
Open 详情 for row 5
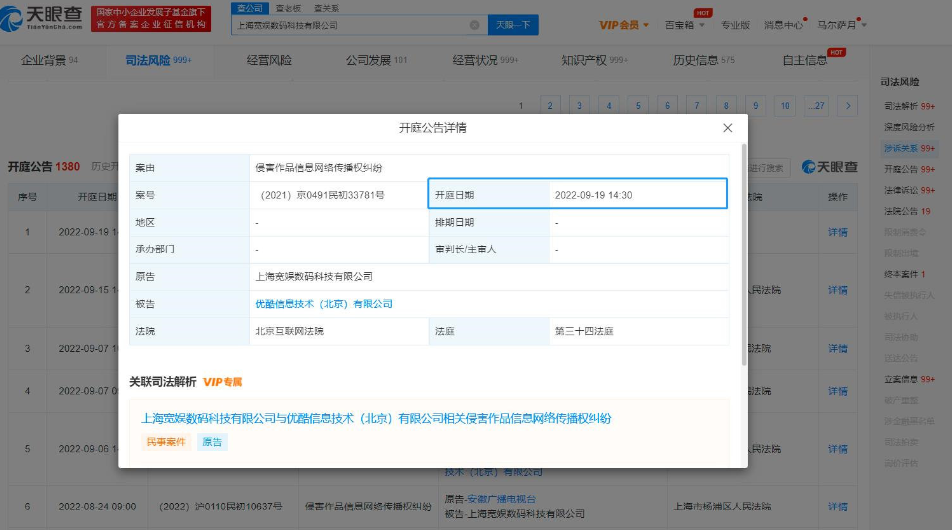(x=838, y=449)
